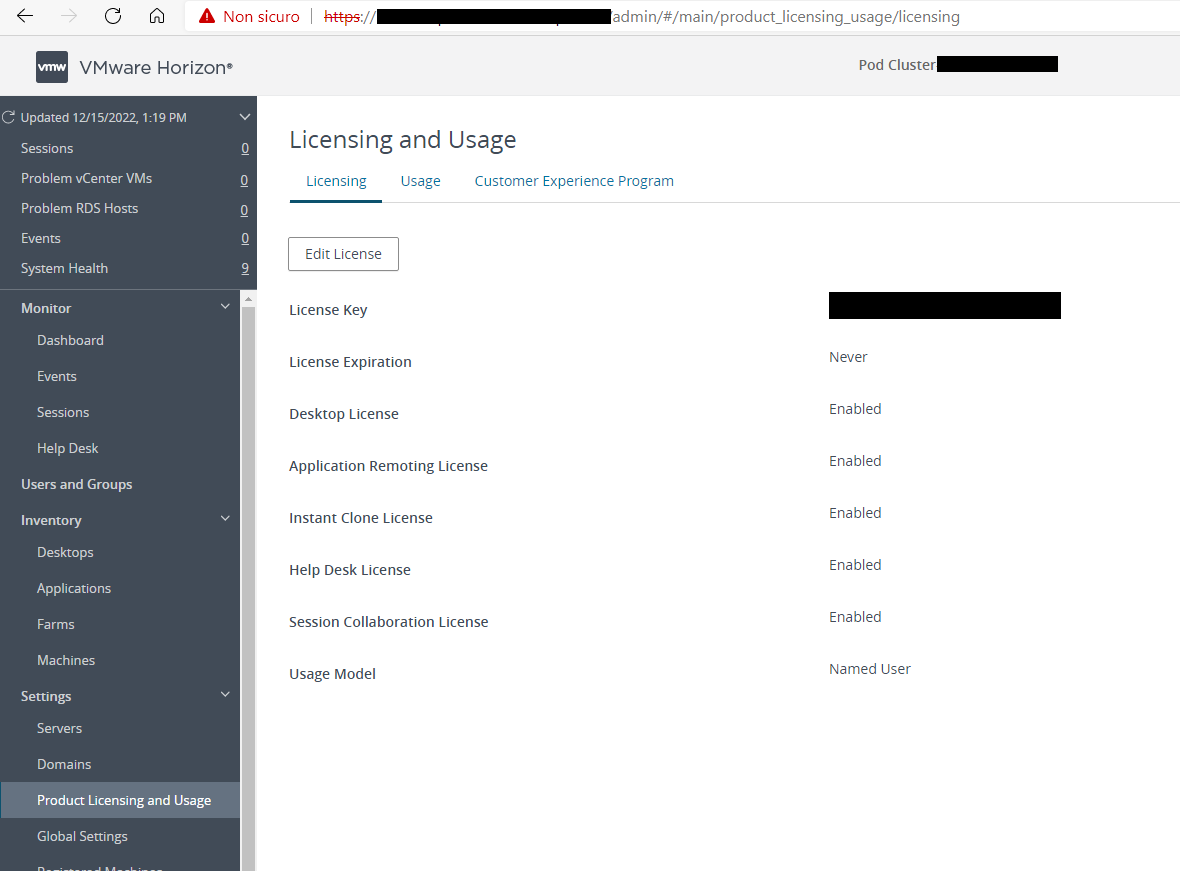The width and height of the screenshot is (1180, 871).
Task: Open the System Health count link
Action: (245, 268)
